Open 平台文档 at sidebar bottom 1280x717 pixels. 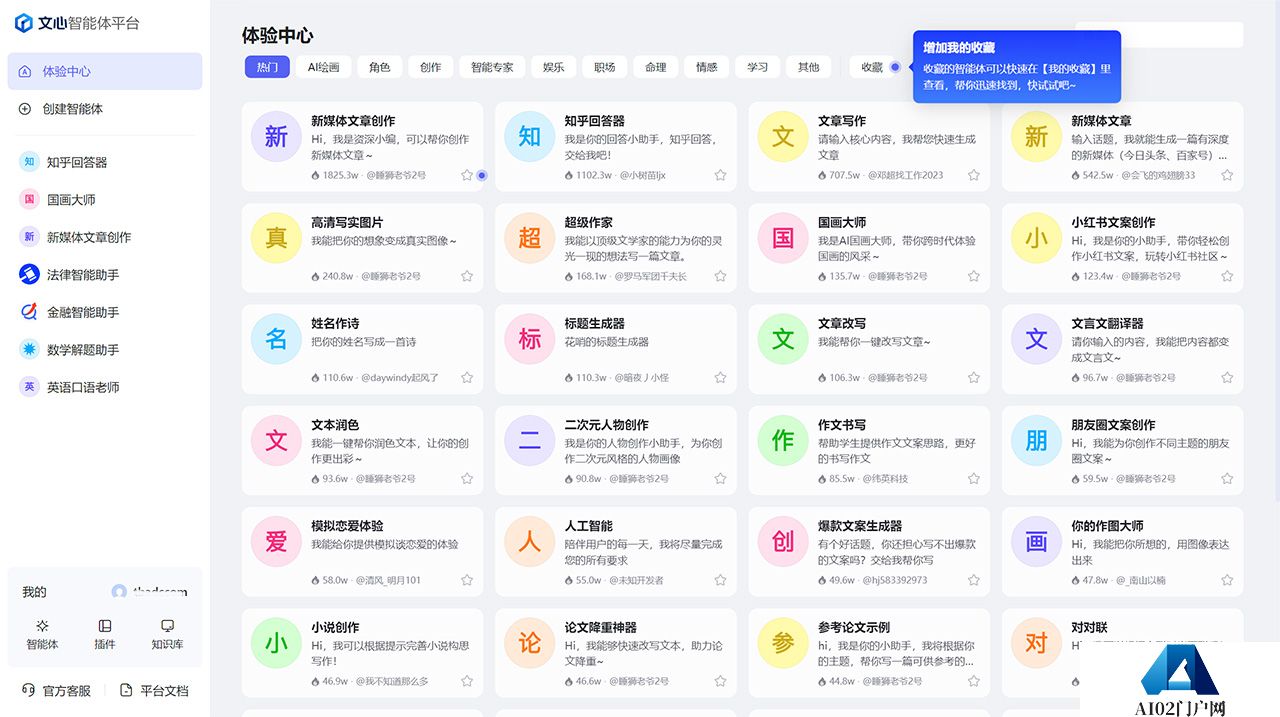154,690
